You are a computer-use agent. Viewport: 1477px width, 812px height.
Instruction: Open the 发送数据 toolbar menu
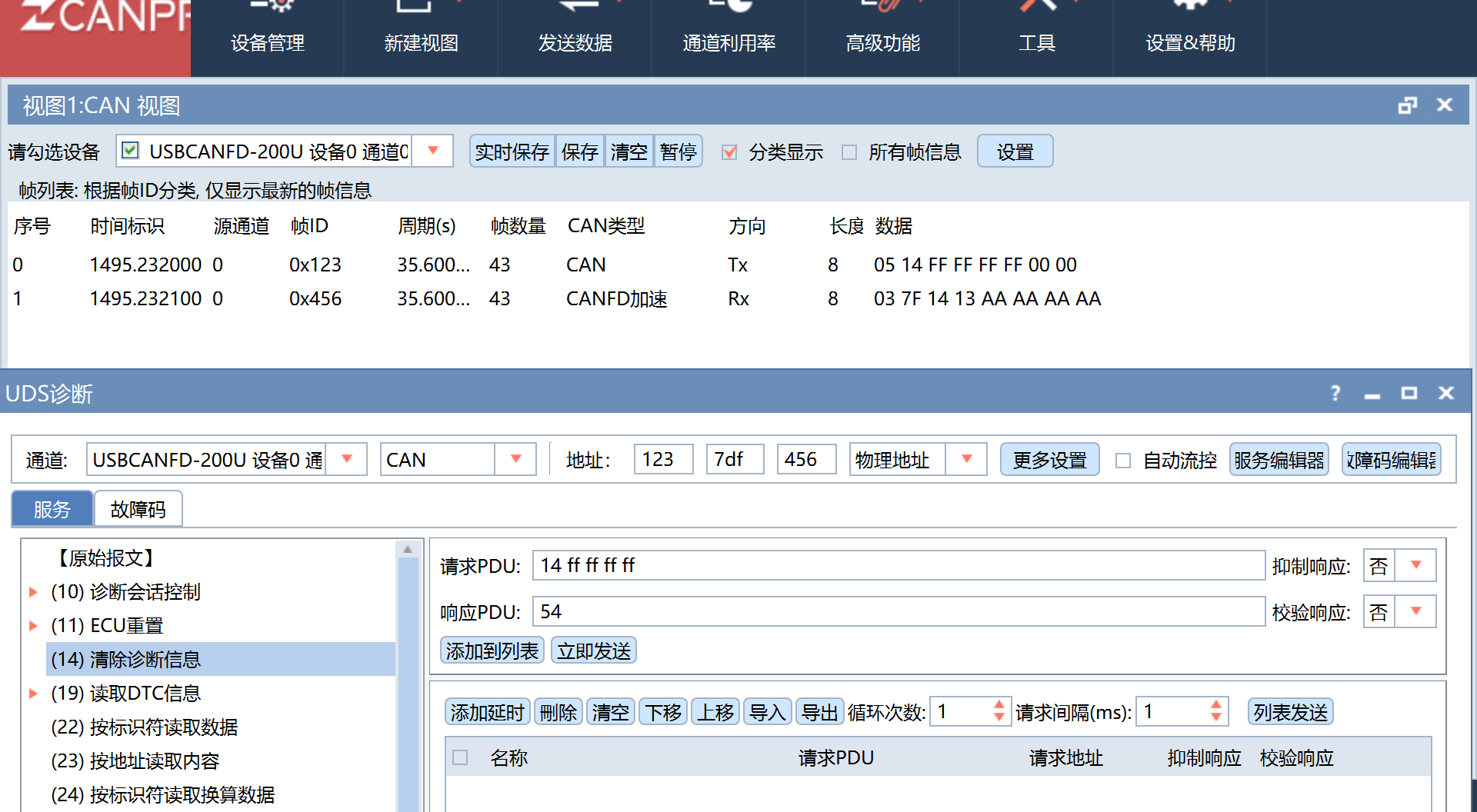[575, 38]
